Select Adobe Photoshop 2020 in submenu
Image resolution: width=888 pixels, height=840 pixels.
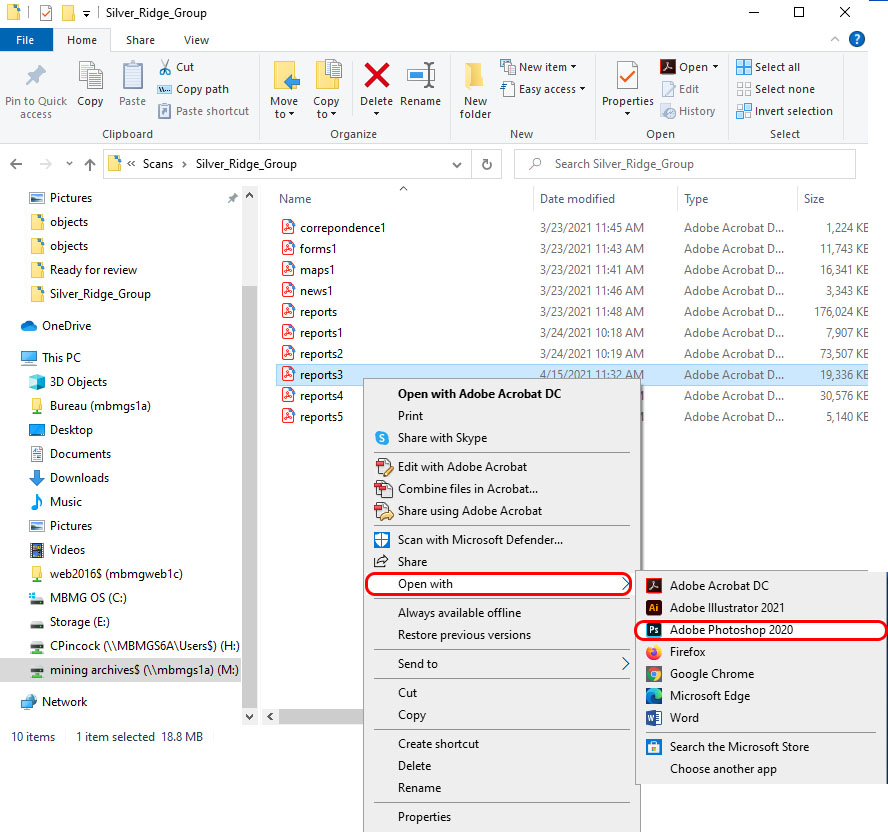click(731, 630)
